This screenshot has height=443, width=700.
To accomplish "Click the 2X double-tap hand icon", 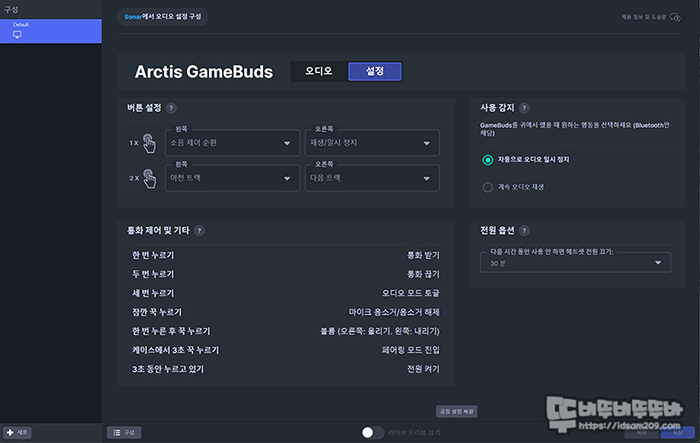I will click(149, 179).
